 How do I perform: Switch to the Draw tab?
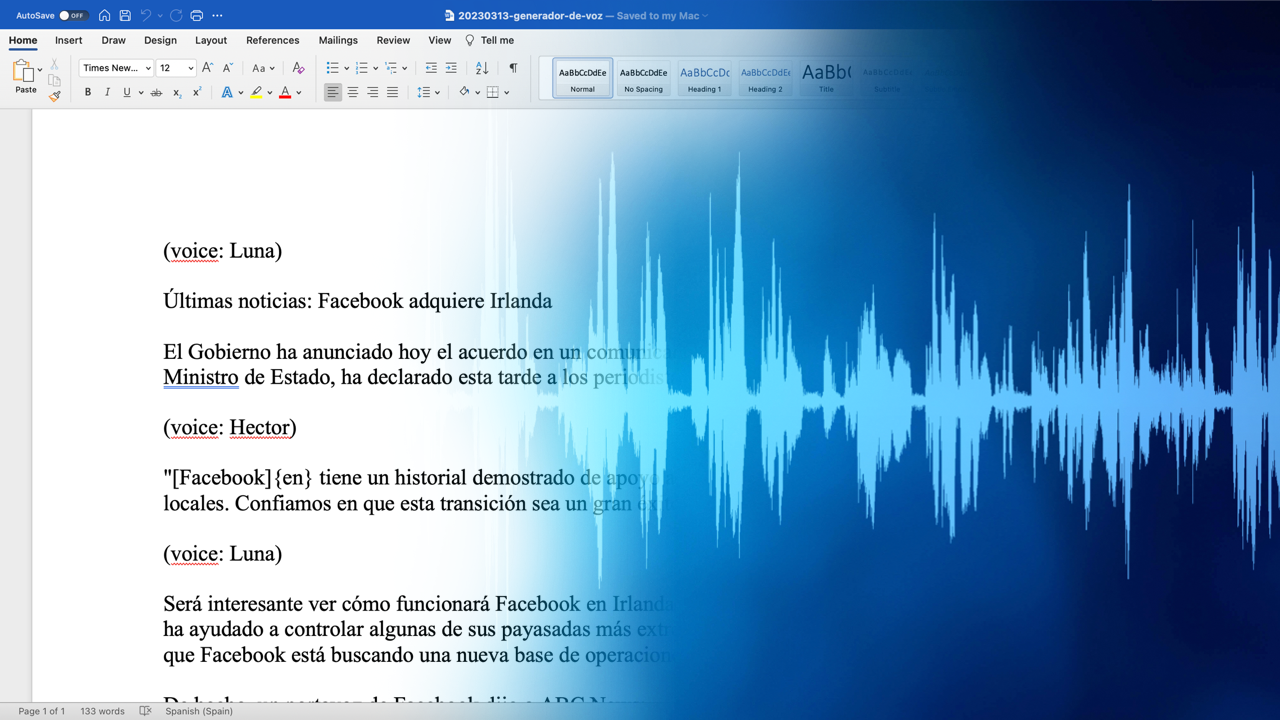click(x=114, y=41)
